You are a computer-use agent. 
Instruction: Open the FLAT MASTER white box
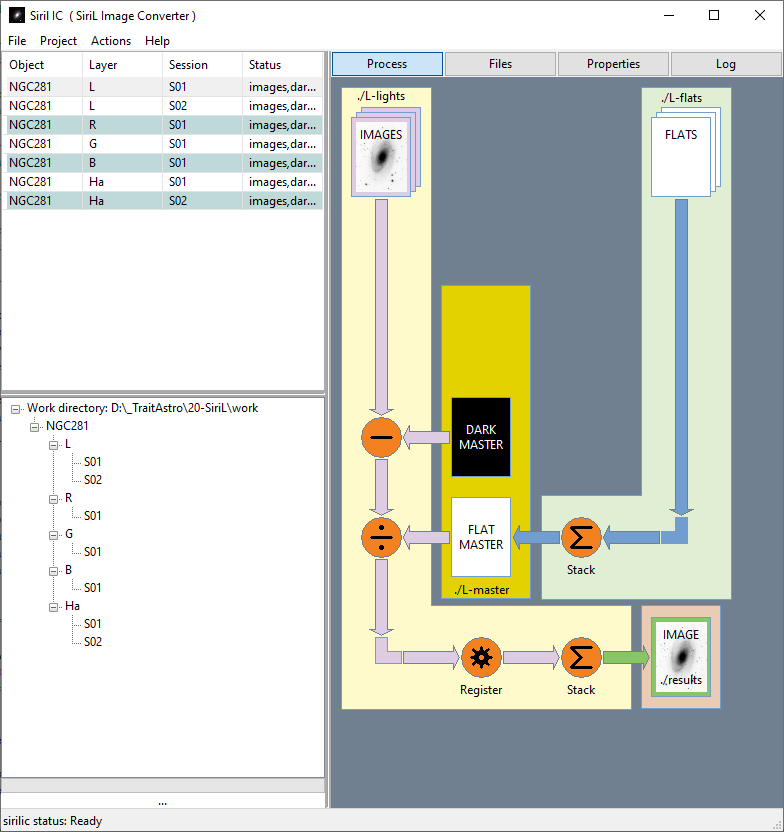[481, 537]
